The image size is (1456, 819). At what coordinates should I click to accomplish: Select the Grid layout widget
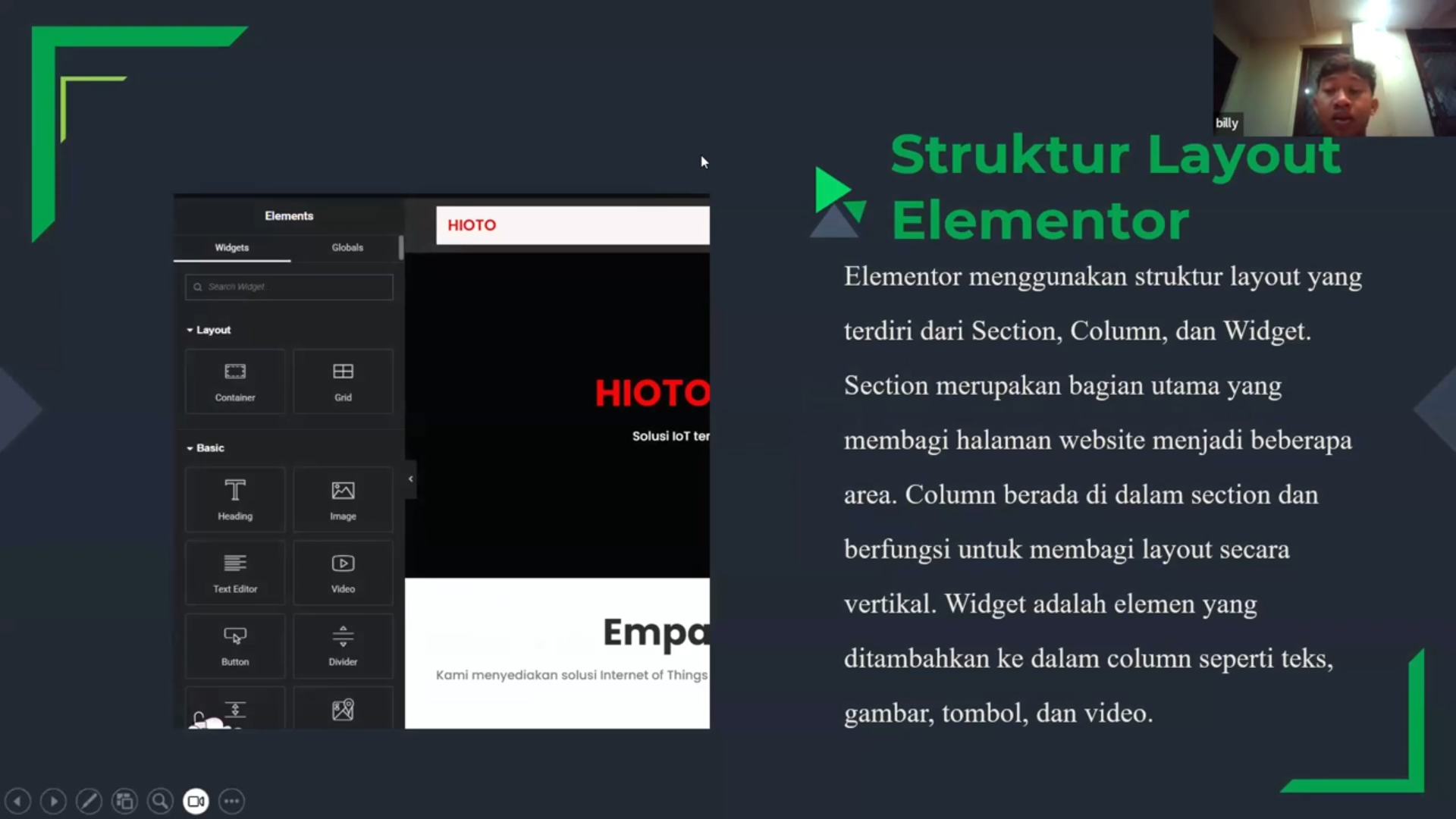tap(343, 381)
